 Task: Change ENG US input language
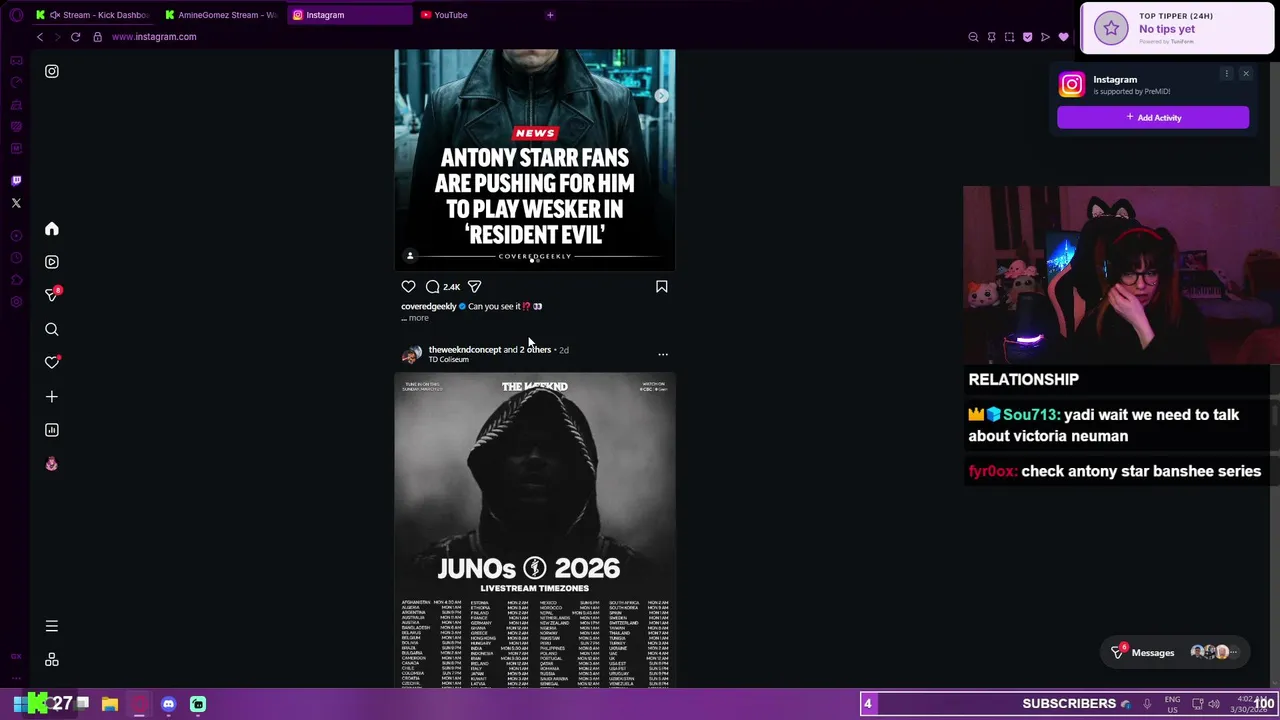pos(1172,704)
